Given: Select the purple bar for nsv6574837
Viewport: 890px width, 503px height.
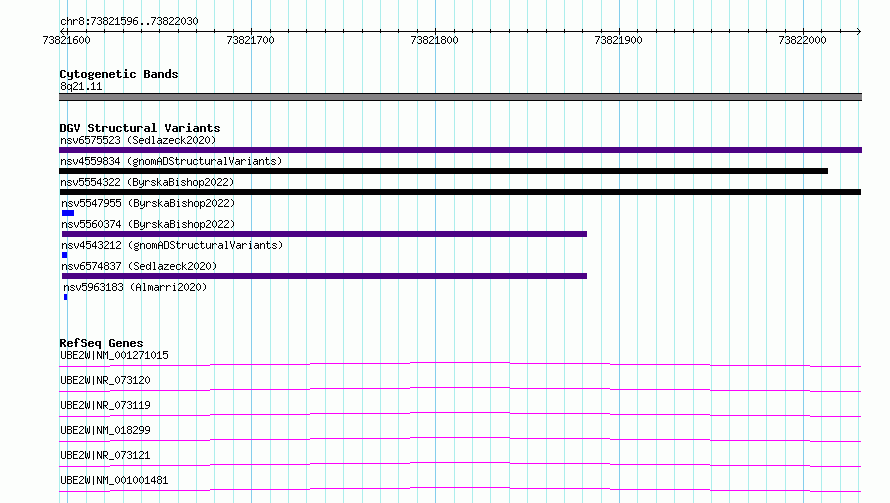Looking at the screenshot, I should click(324, 276).
